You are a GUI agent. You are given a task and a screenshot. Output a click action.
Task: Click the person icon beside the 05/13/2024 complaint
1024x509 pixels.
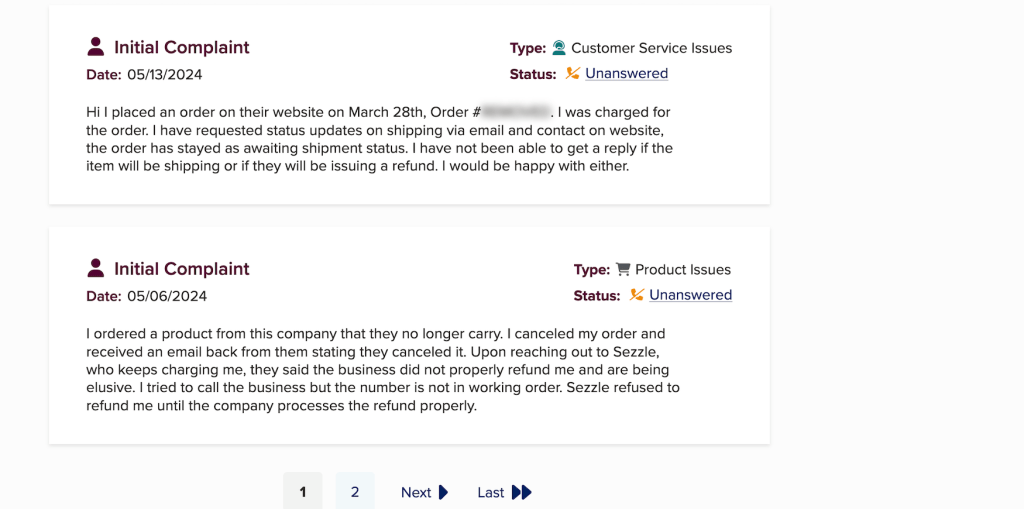point(96,47)
